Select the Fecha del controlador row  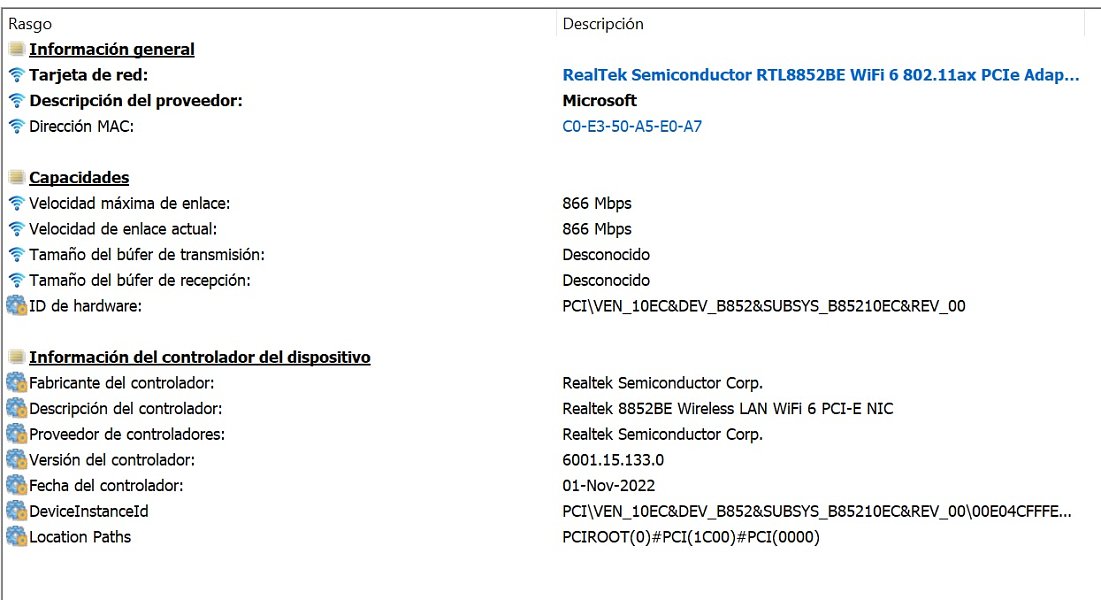tap(550, 485)
